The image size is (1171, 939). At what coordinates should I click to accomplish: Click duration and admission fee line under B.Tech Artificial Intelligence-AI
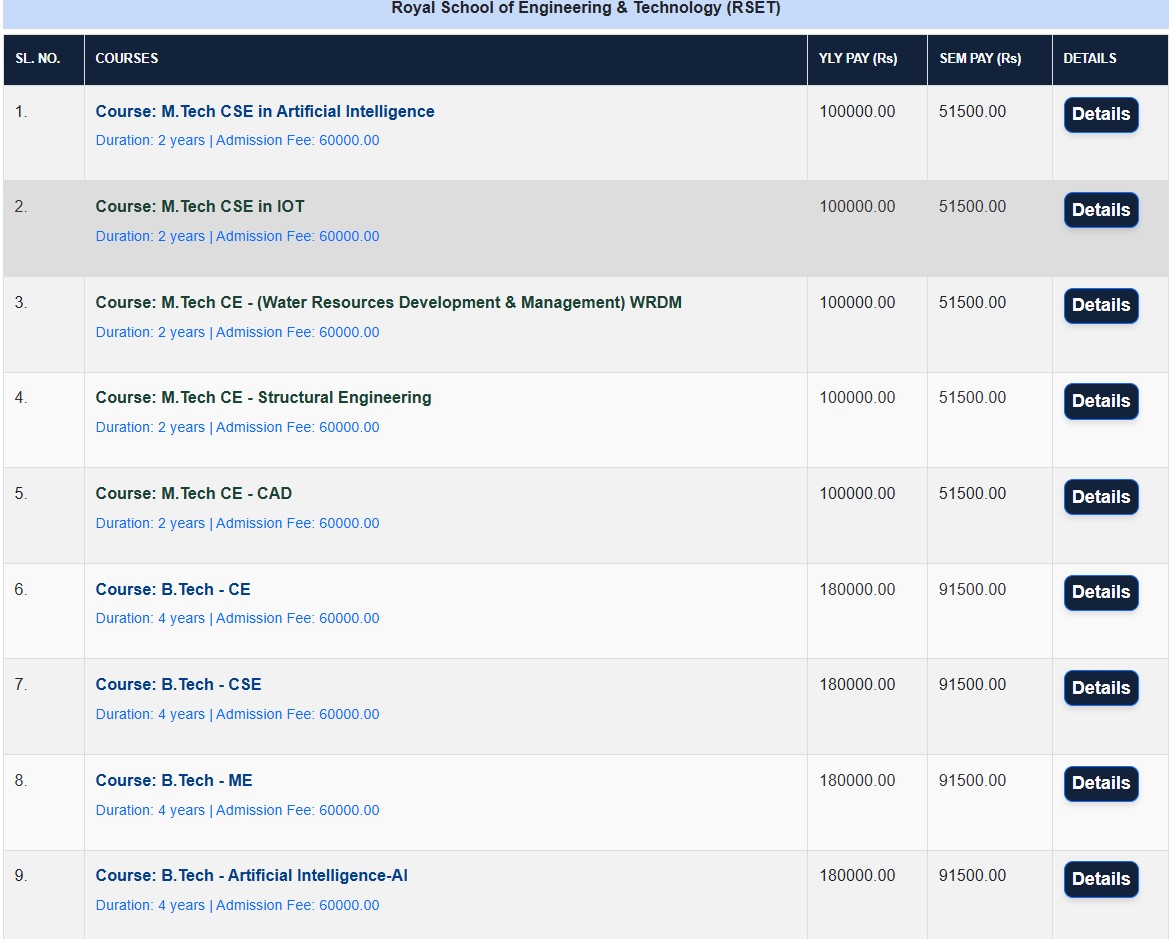[237, 905]
